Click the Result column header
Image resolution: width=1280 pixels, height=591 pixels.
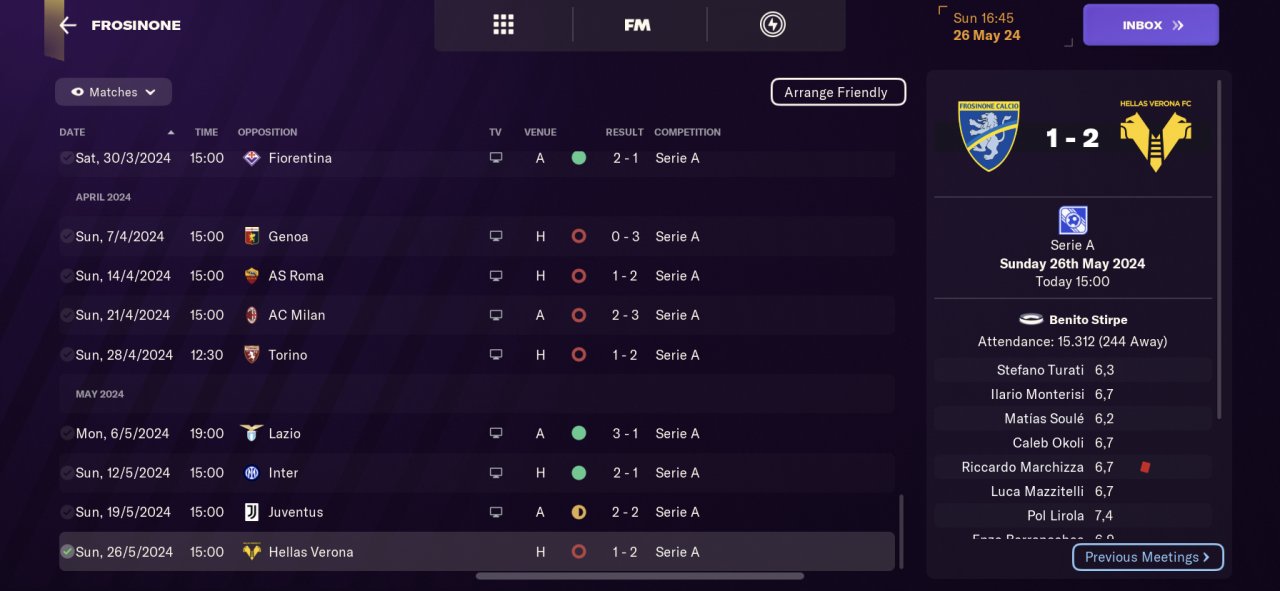point(624,132)
